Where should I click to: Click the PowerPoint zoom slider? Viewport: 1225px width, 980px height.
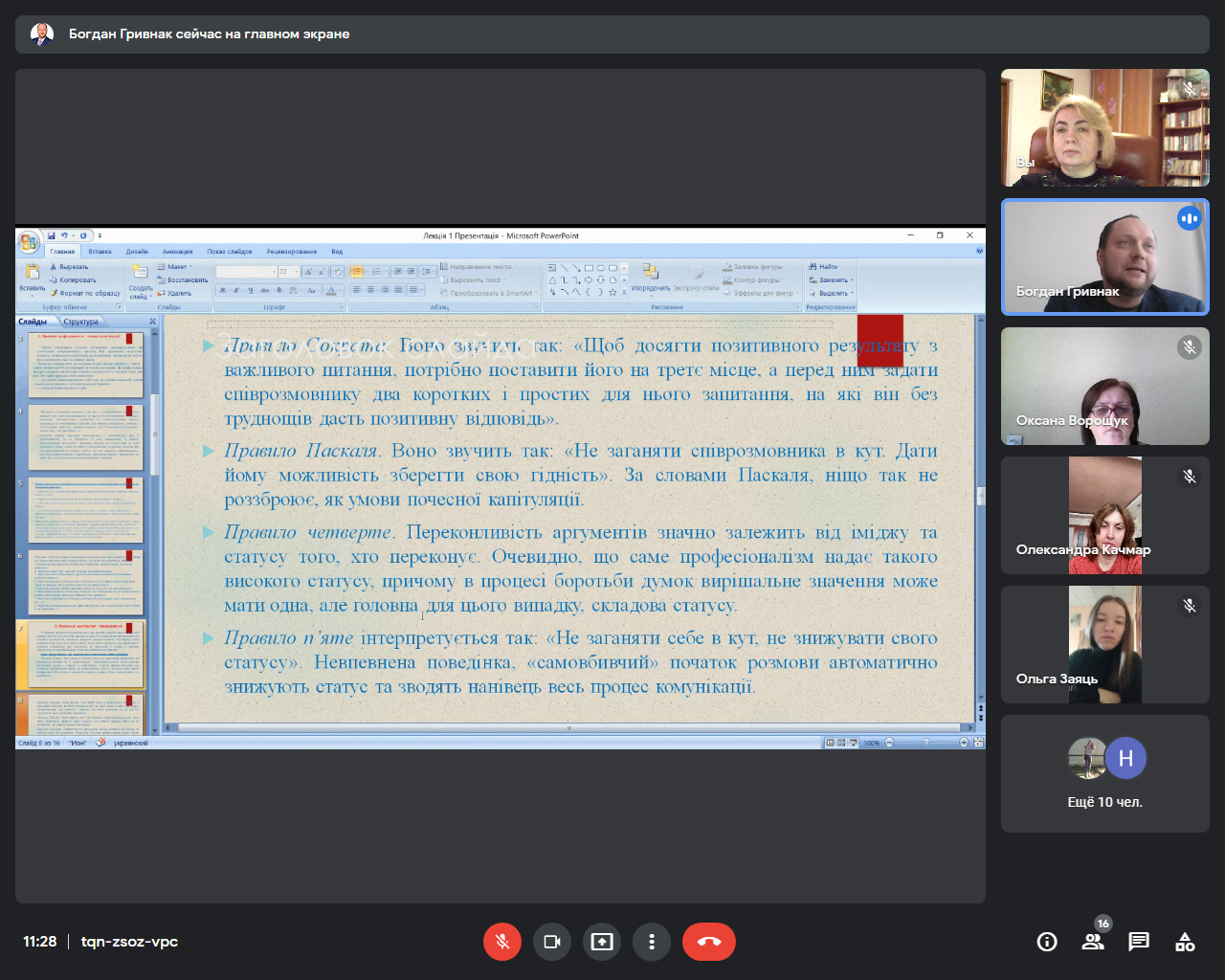pos(925,743)
